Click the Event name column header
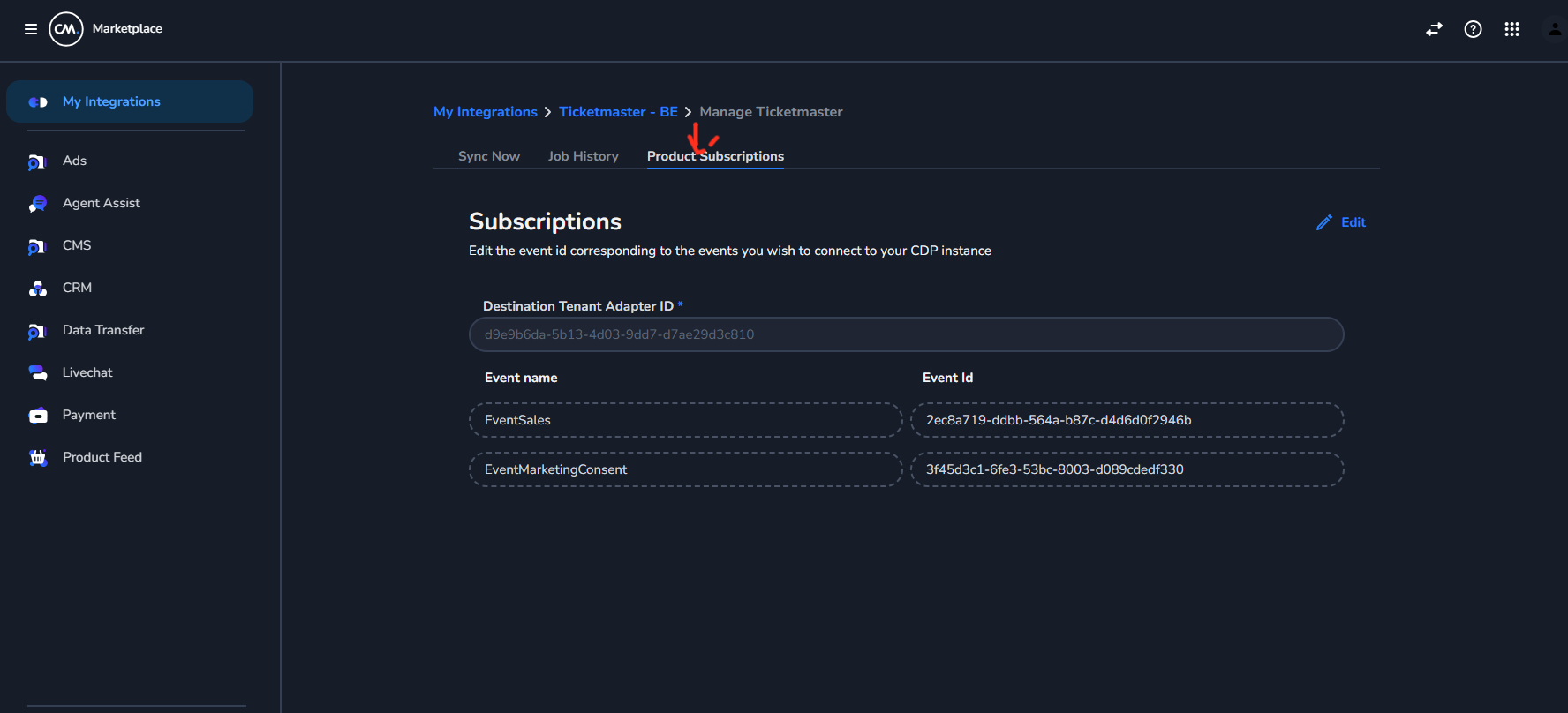The image size is (1568, 713). (x=521, y=378)
